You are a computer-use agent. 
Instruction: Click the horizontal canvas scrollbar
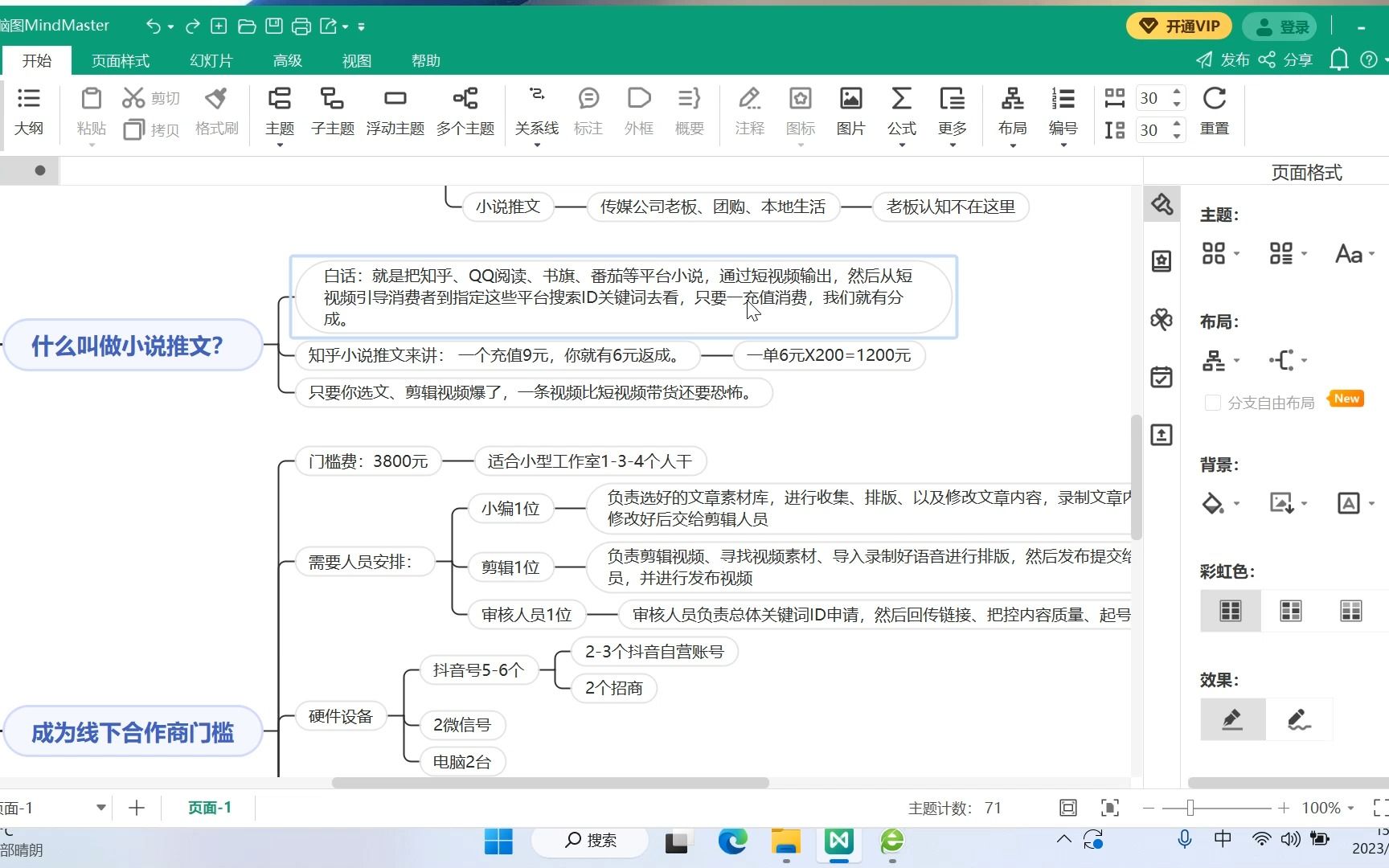551,782
